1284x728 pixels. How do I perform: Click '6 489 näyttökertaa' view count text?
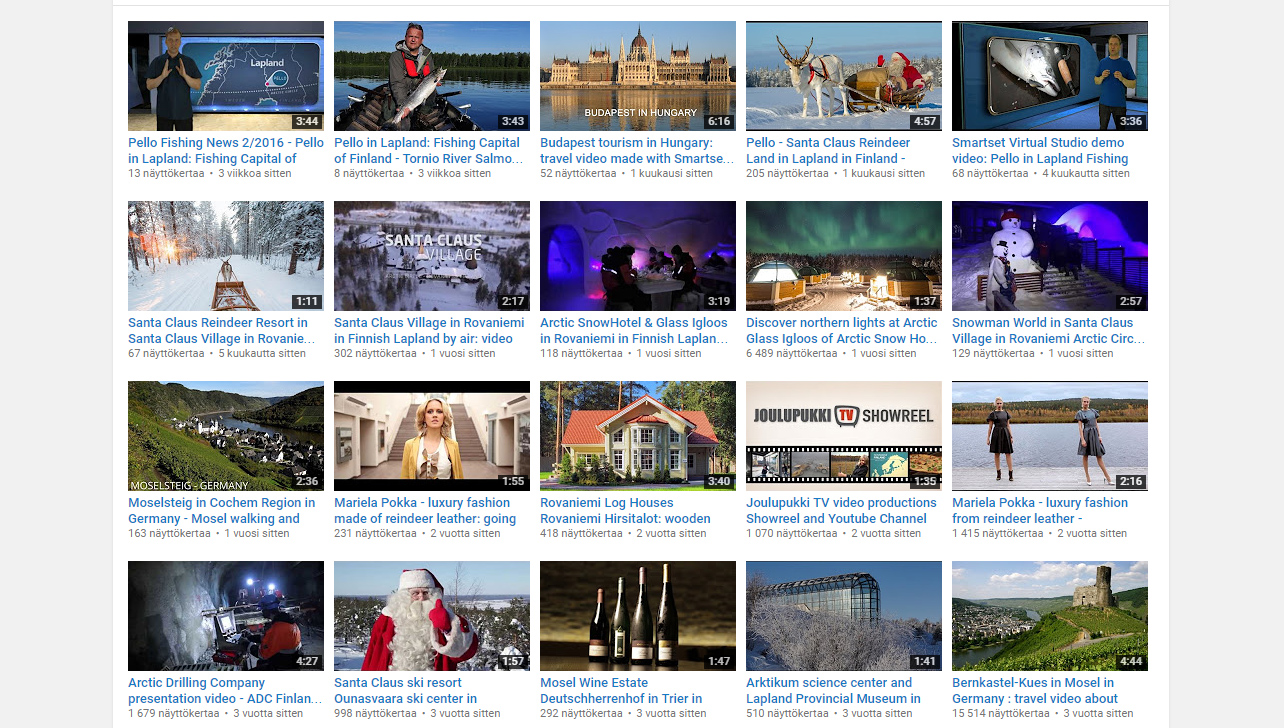(x=793, y=353)
